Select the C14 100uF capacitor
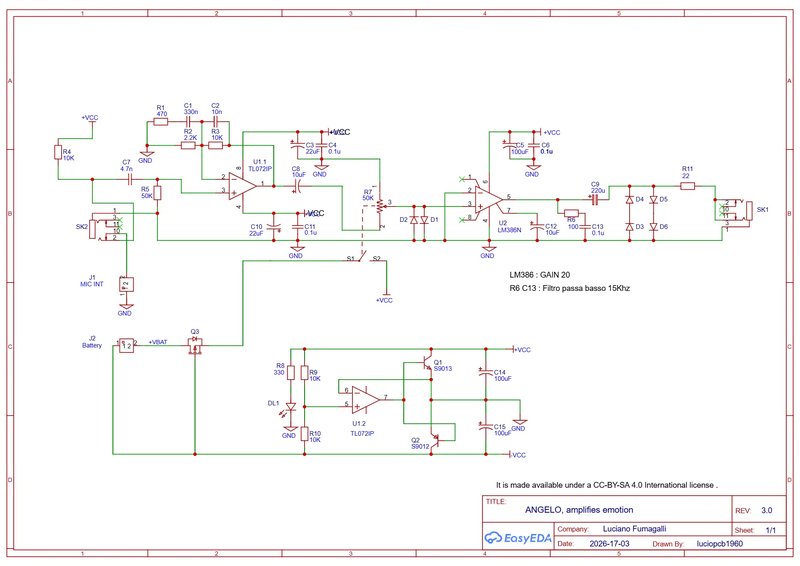 (486, 373)
